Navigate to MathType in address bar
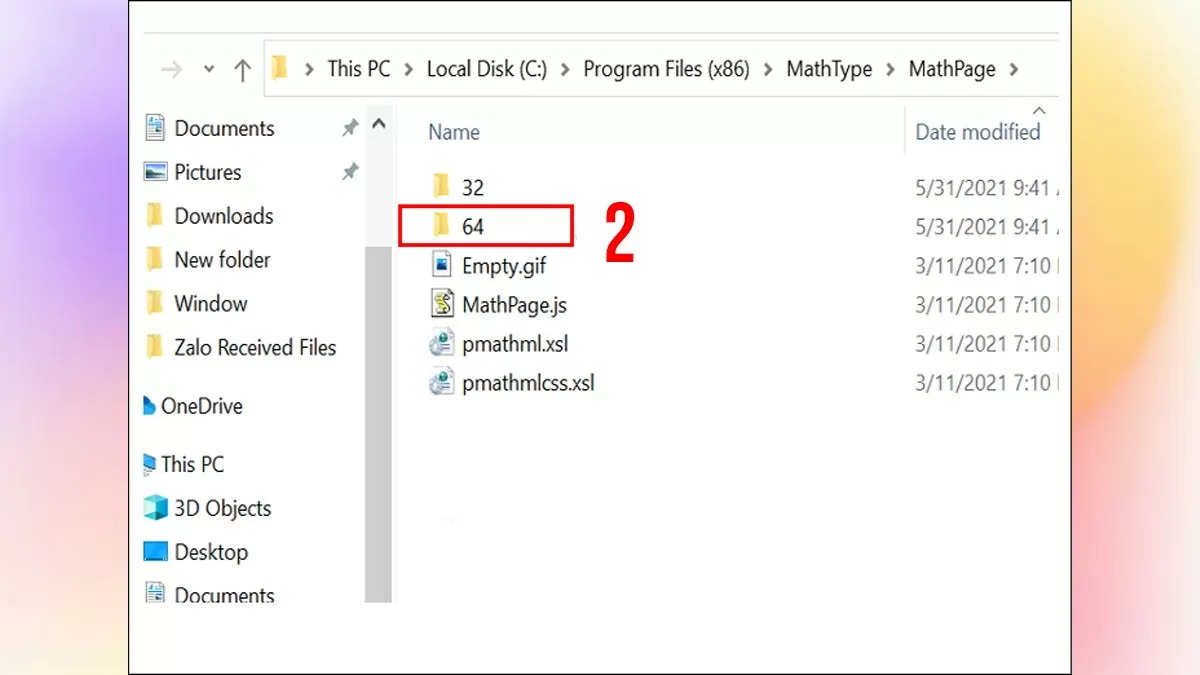The height and width of the screenshot is (675, 1200). pos(829,69)
